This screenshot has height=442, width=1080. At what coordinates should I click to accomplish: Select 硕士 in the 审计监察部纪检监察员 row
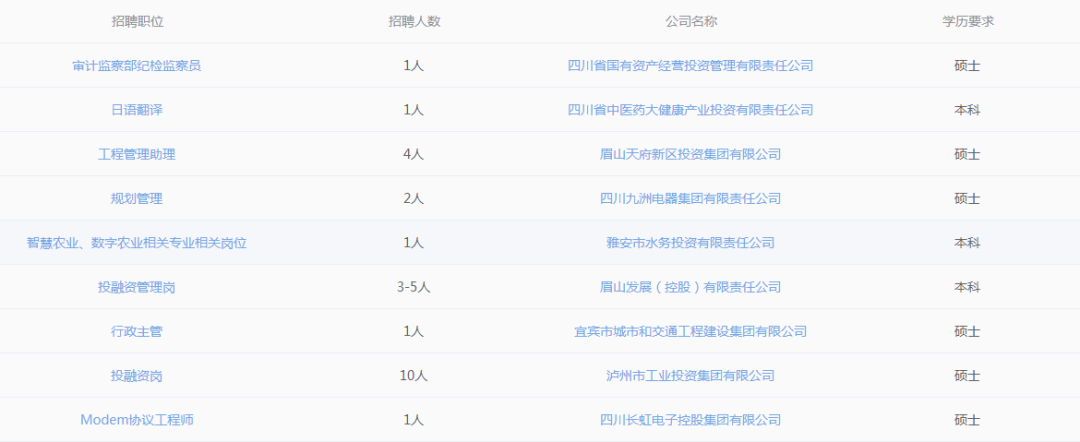[x=967, y=66]
